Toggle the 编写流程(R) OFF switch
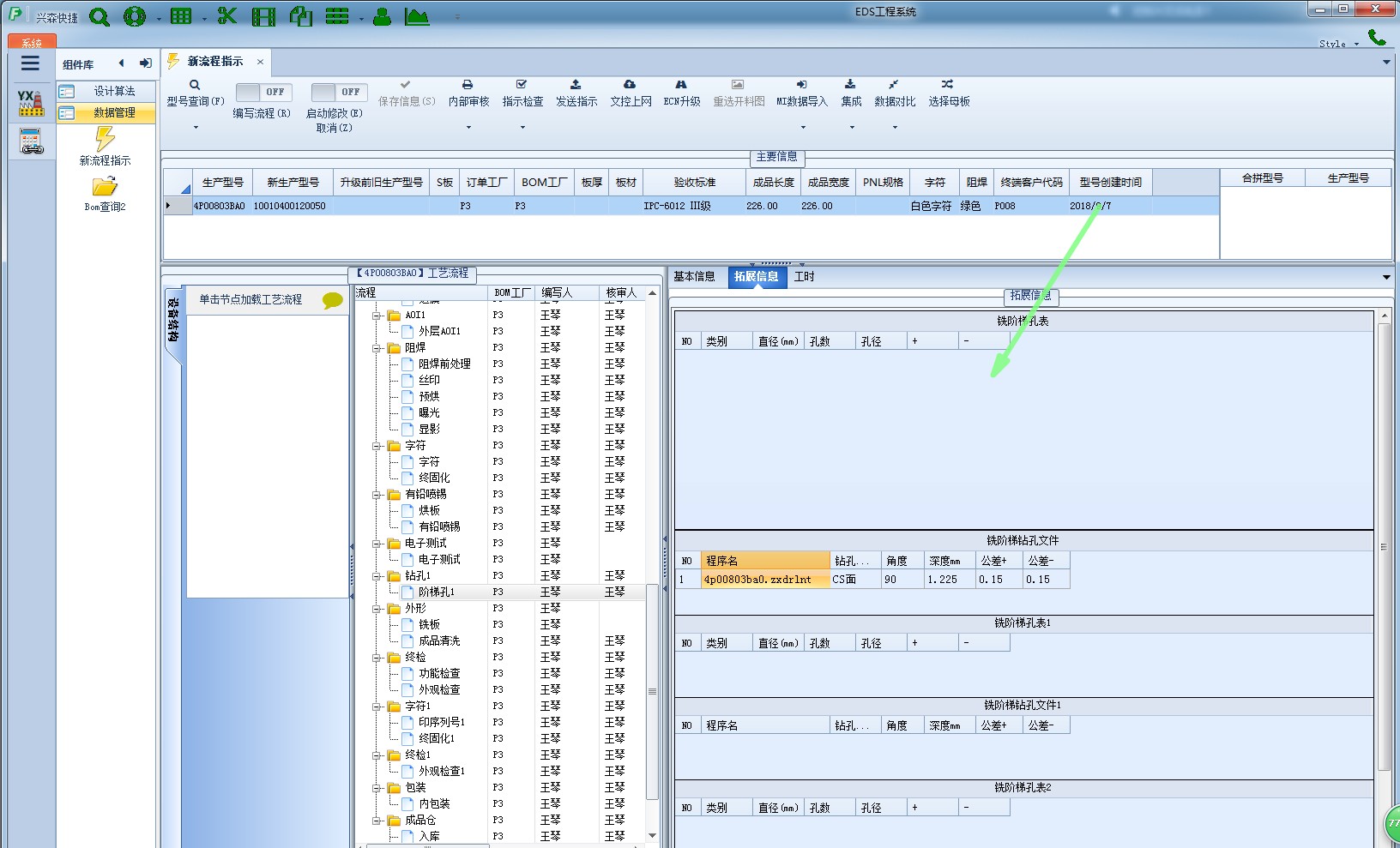 coord(263,92)
